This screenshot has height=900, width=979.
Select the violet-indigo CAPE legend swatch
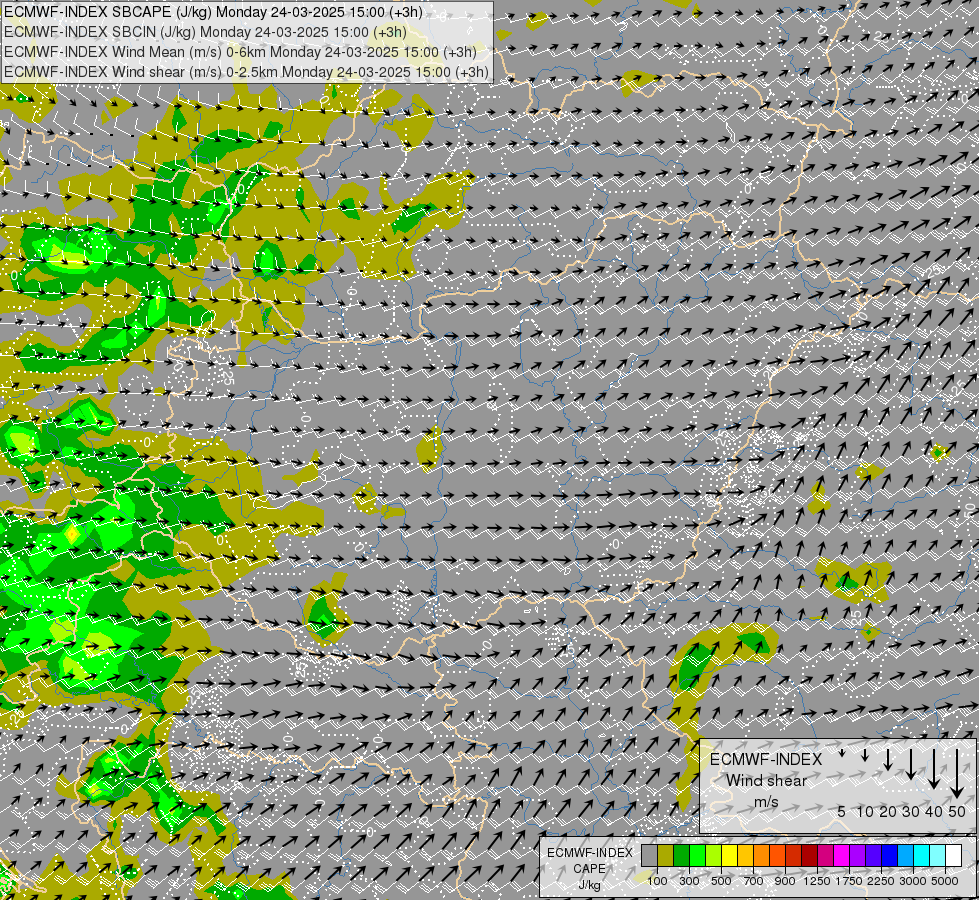click(x=873, y=856)
